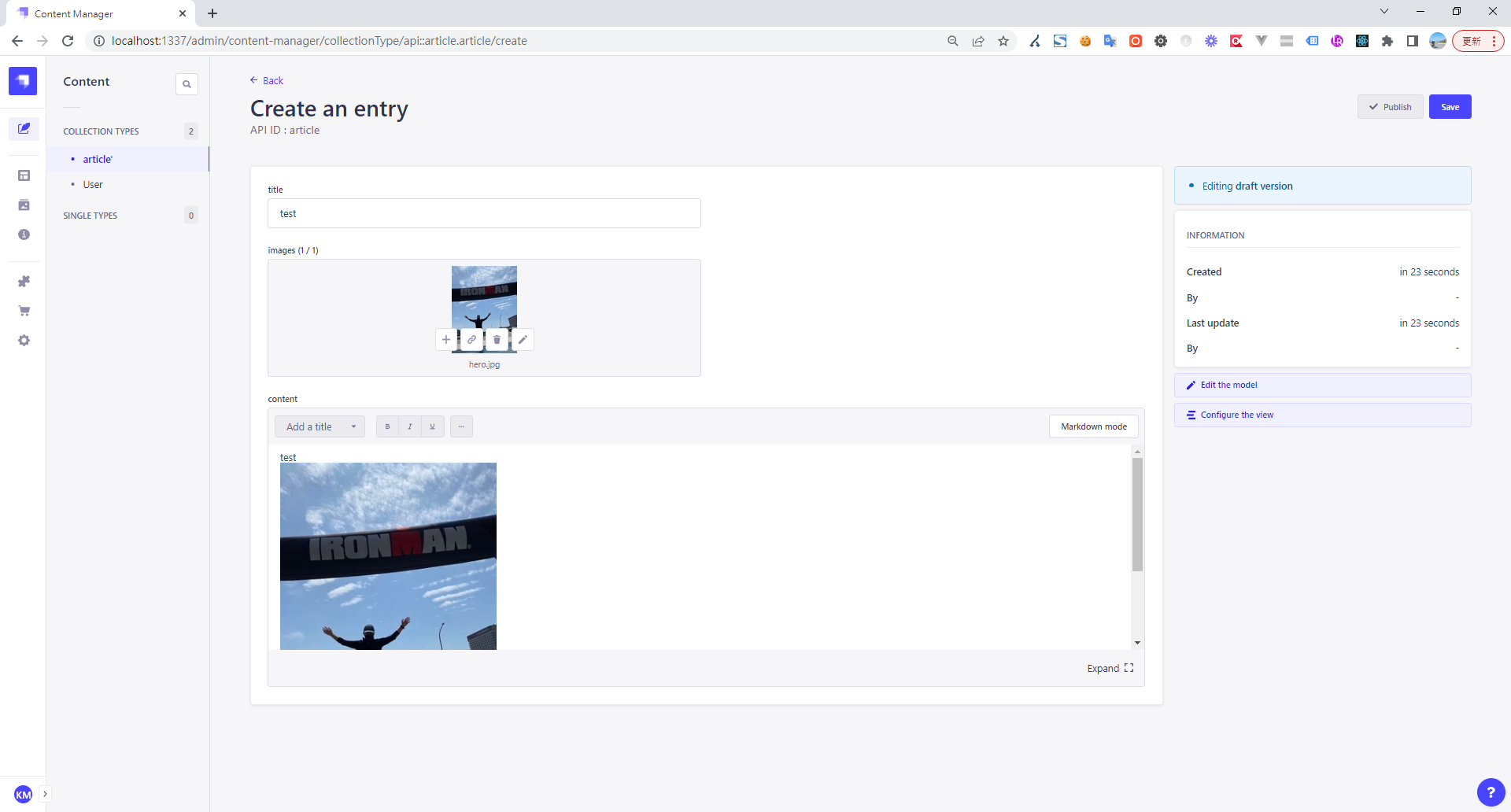Image resolution: width=1511 pixels, height=812 pixels.
Task: Expand the left navigation with the arrow
Action: point(45,794)
